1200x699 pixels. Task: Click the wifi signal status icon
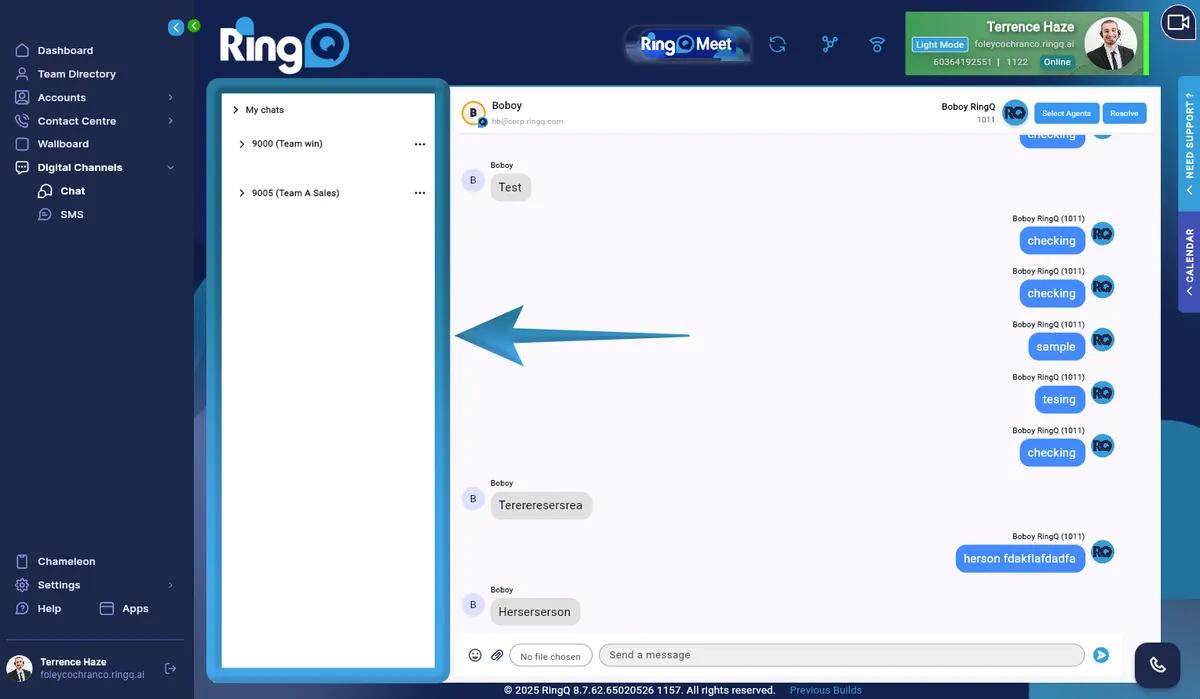click(877, 44)
